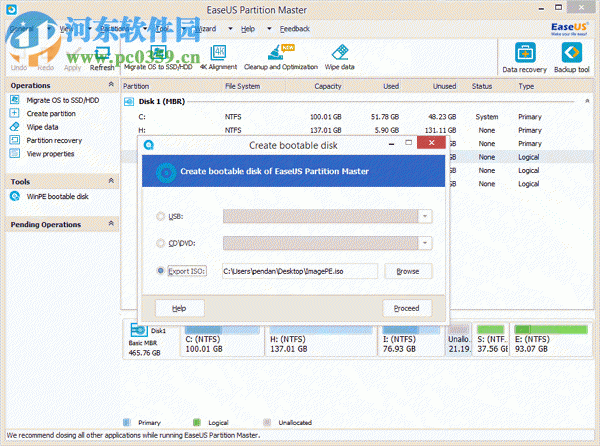The width and height of the screenshot is (600, 446).
Task: Select the USB radio option
Action: pyautogui.click(x=160, y=216)
